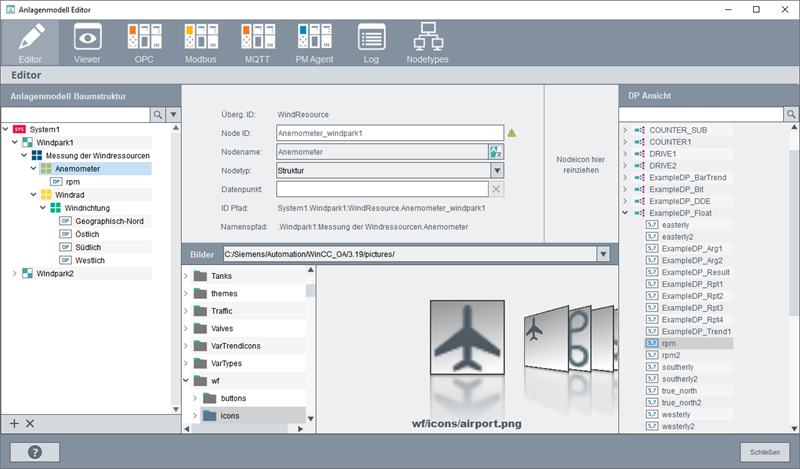Open the OPC configuration
The width and height of the screenshot is (800, 469).
pyautogui.click(x=144, y=43)
